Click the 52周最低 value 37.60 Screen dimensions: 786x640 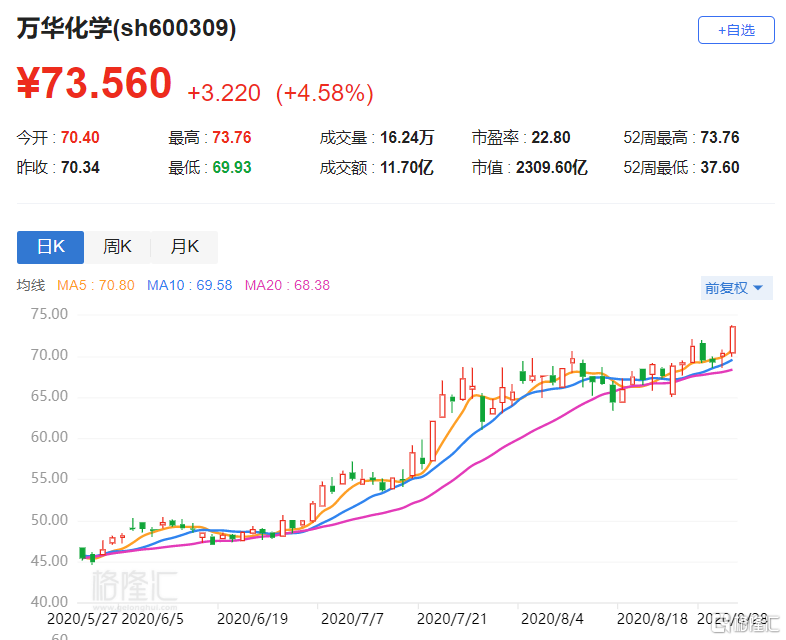click(720, 167)
